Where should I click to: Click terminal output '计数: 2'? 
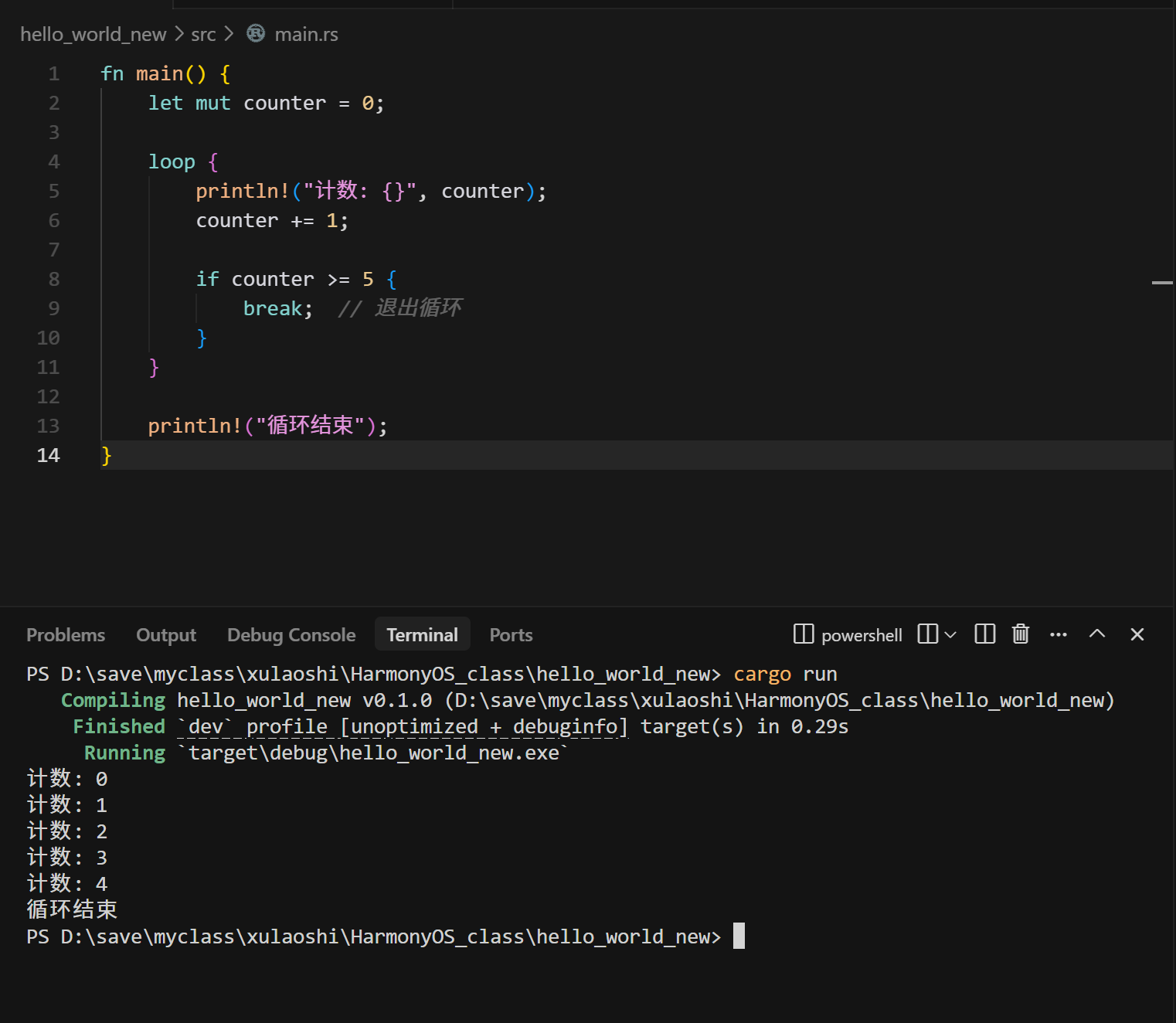pyautogui.click(x=67, y=831)
